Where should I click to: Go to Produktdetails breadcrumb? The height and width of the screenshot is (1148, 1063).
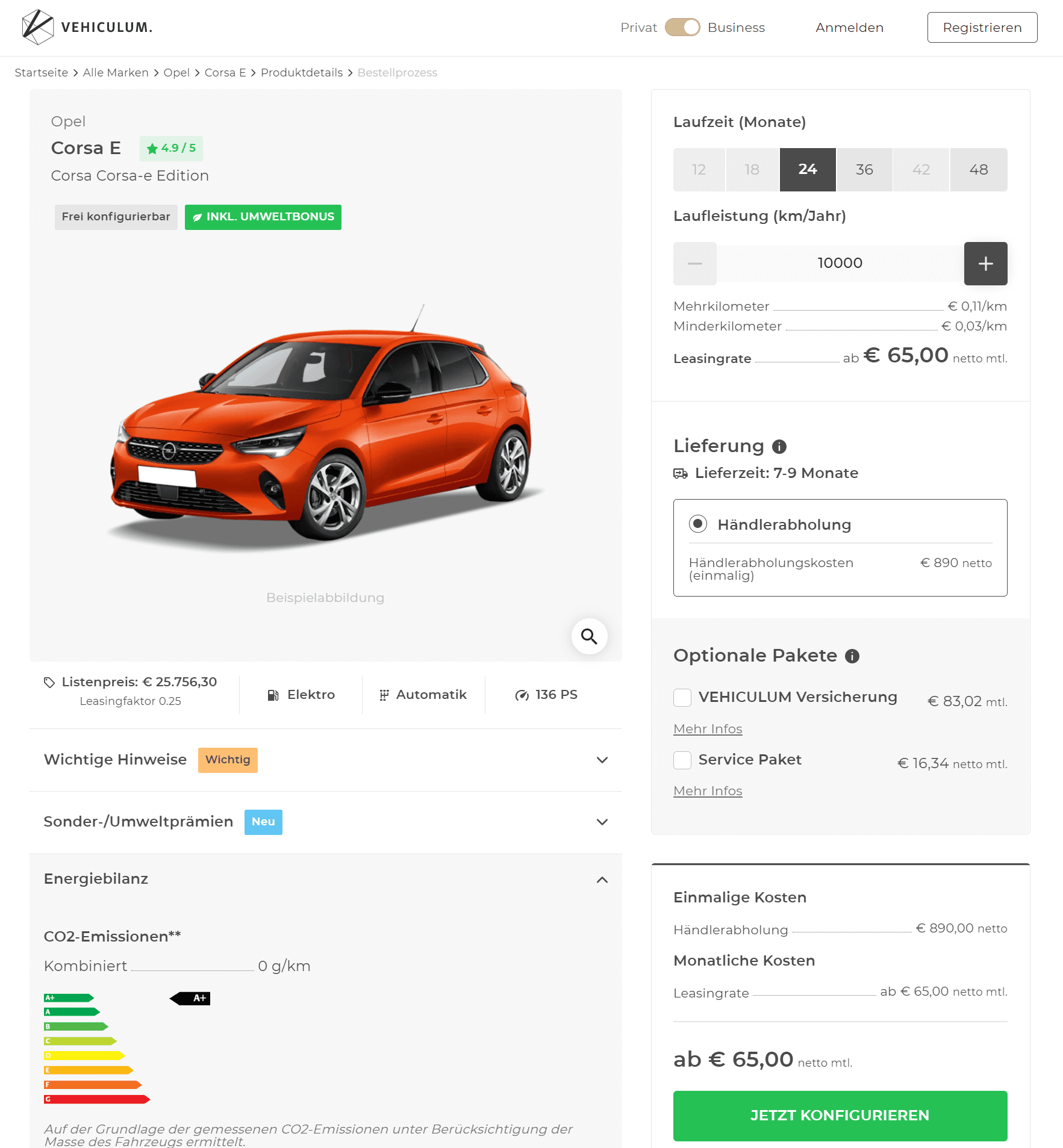pos(302,73)
